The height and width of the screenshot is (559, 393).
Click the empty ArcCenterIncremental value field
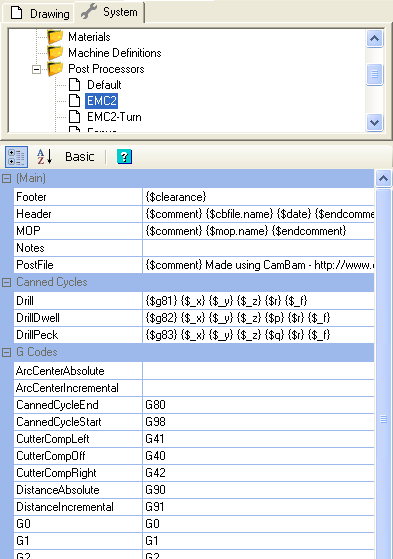pyautogui.click(x=258, y=388)
